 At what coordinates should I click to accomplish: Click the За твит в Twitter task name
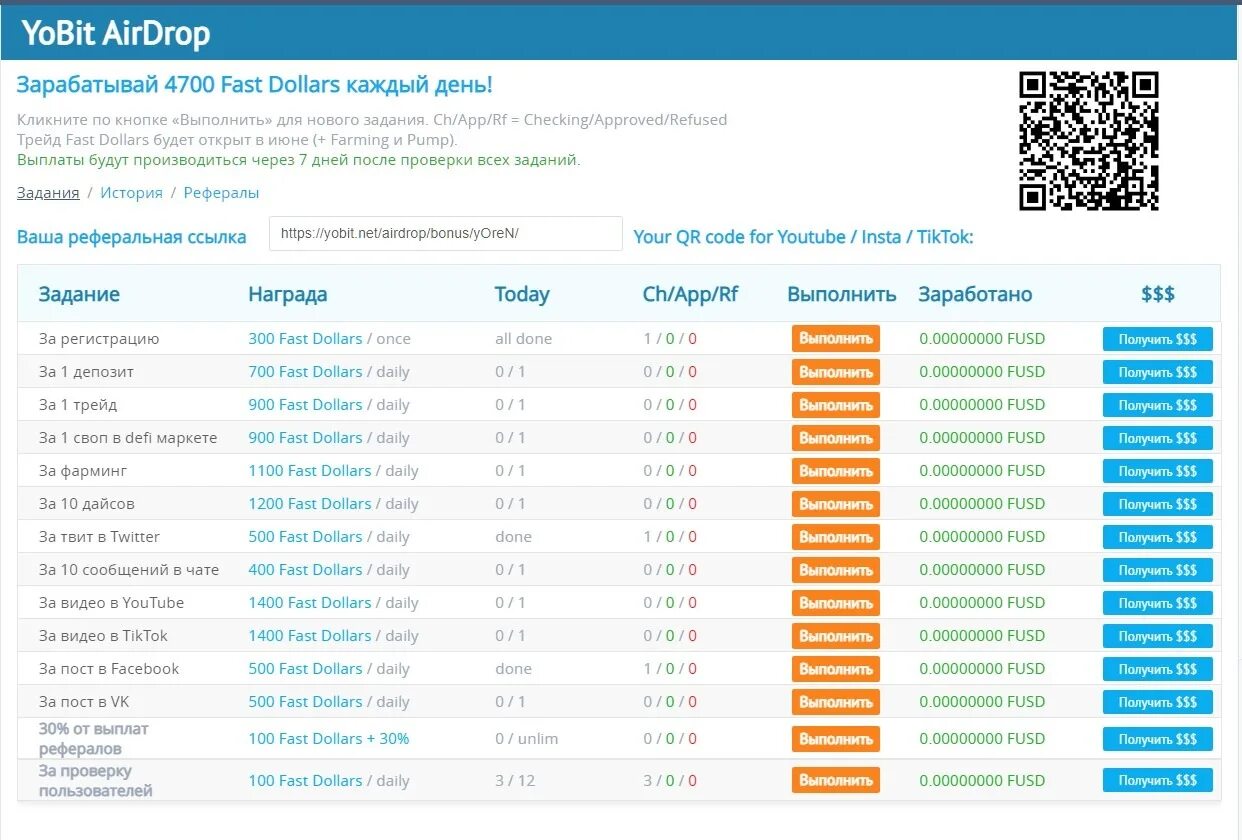pyautogui.click(x=99, y=536)
